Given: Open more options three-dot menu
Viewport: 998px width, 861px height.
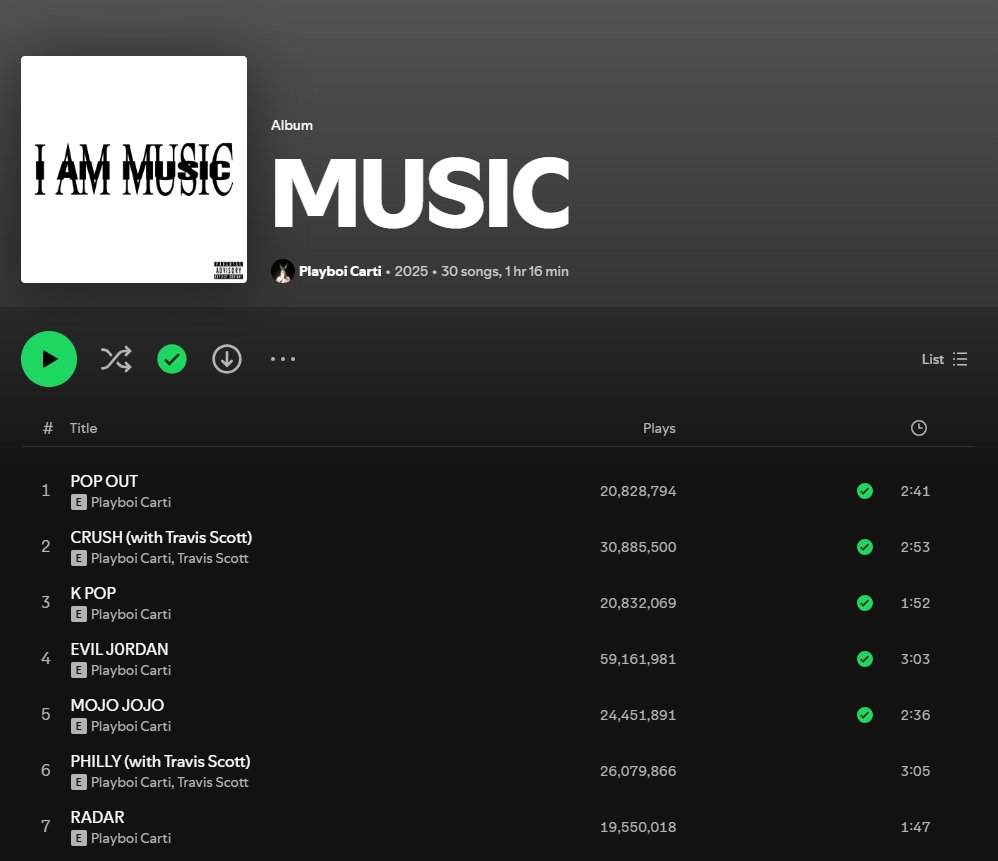Looking at the screenshot, I should pyautogui.click(x=283, y=359).
